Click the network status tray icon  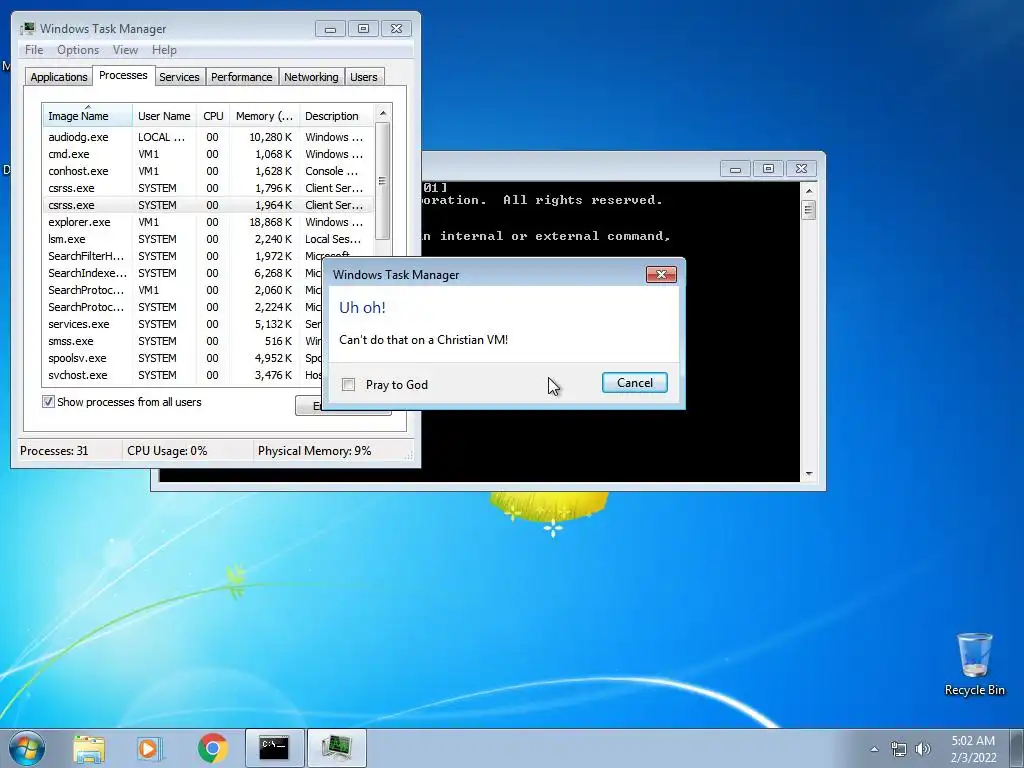899,749
